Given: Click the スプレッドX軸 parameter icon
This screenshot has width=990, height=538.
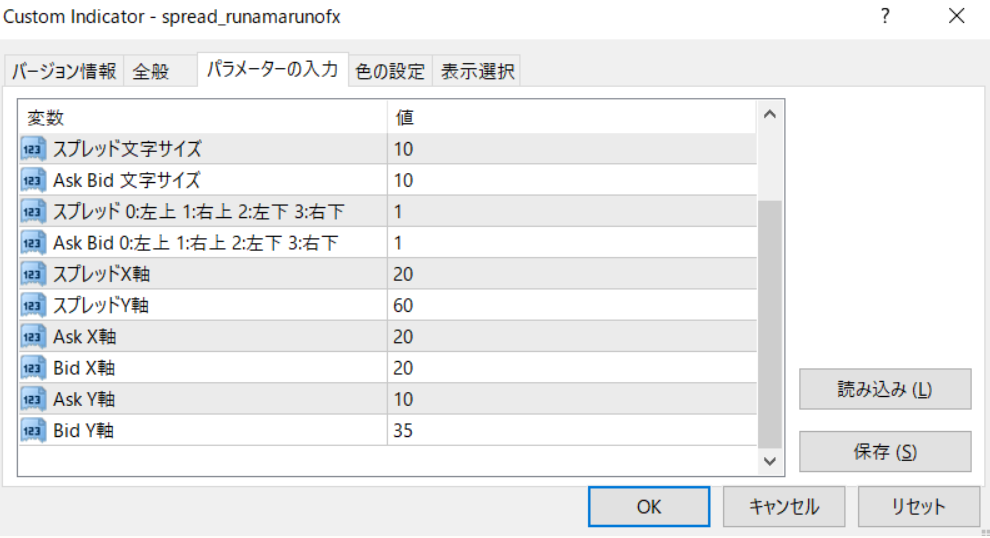Looking at the screenshot, I should point(34,274).
